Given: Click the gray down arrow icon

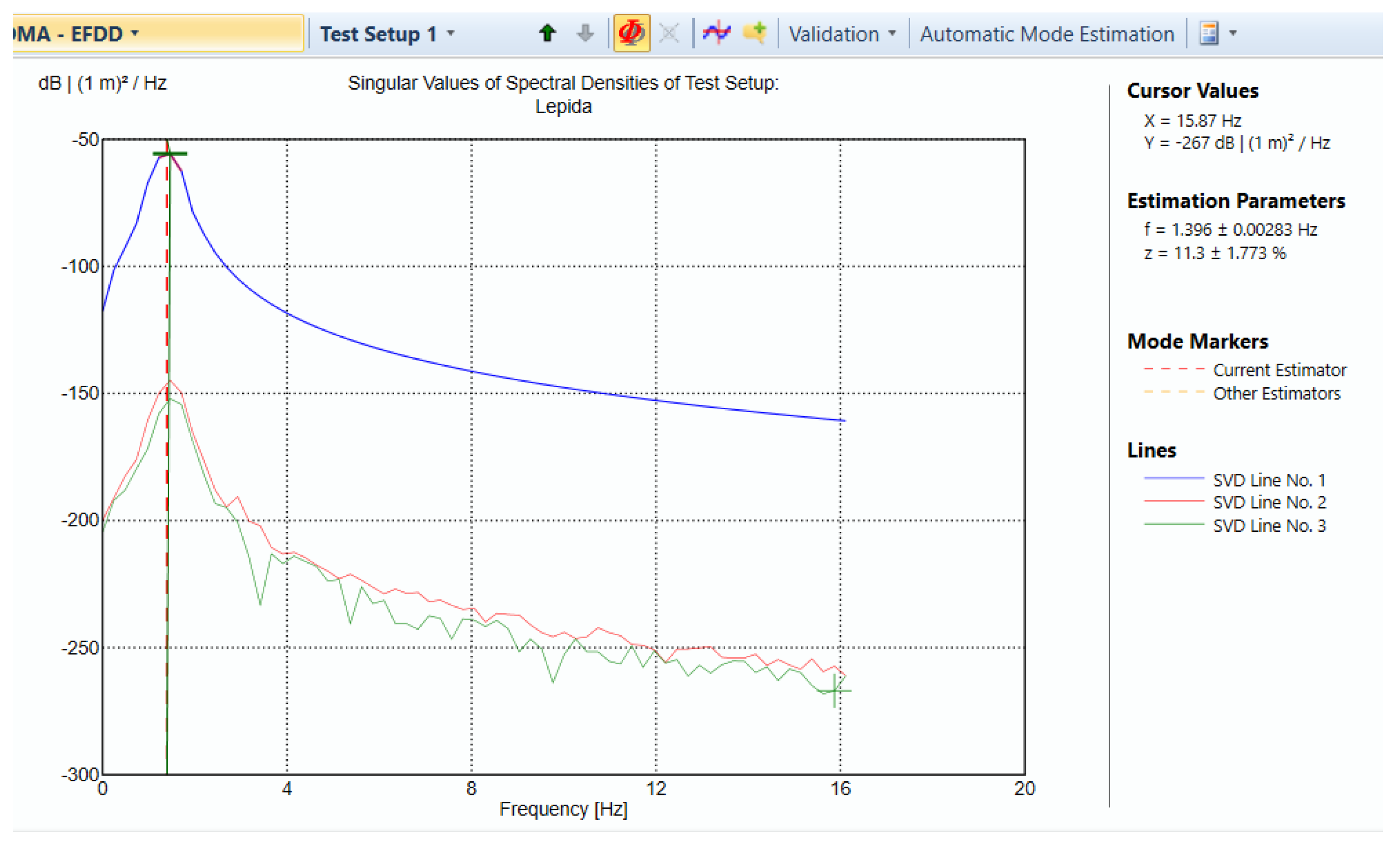Looking at the screenshot, I should tap(585, 33).
